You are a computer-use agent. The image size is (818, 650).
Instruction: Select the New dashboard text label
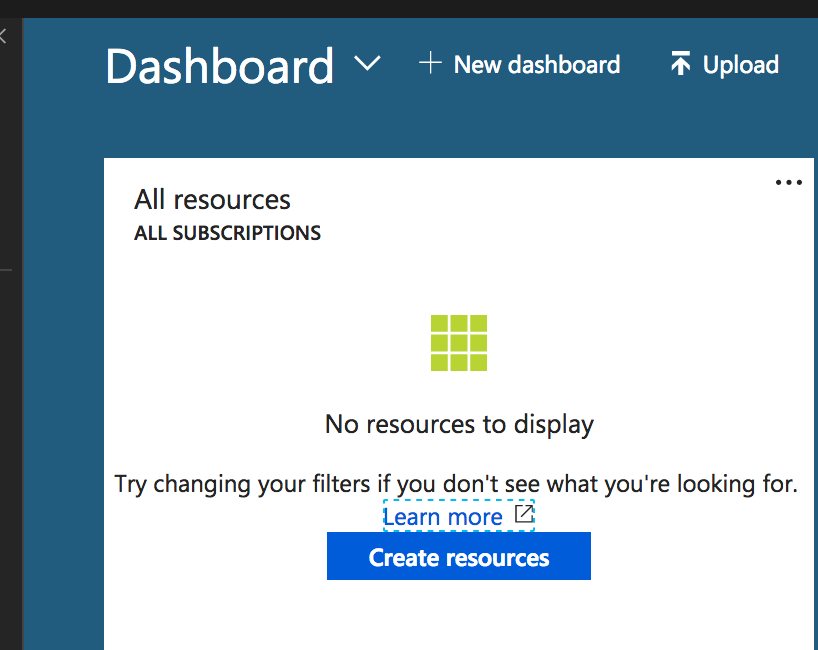click(x=536, y=65)
